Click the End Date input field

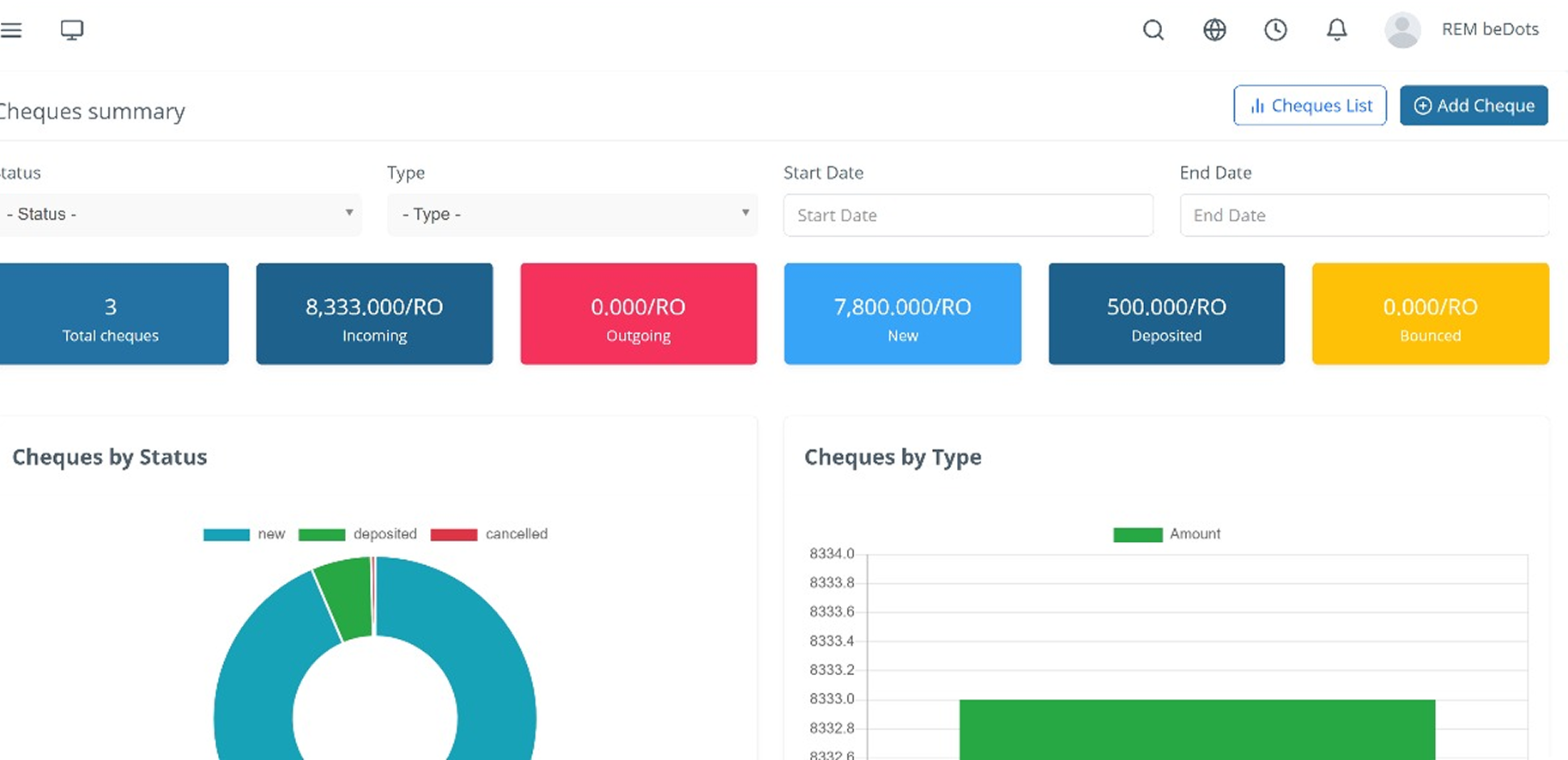(x=1364, y=216)
